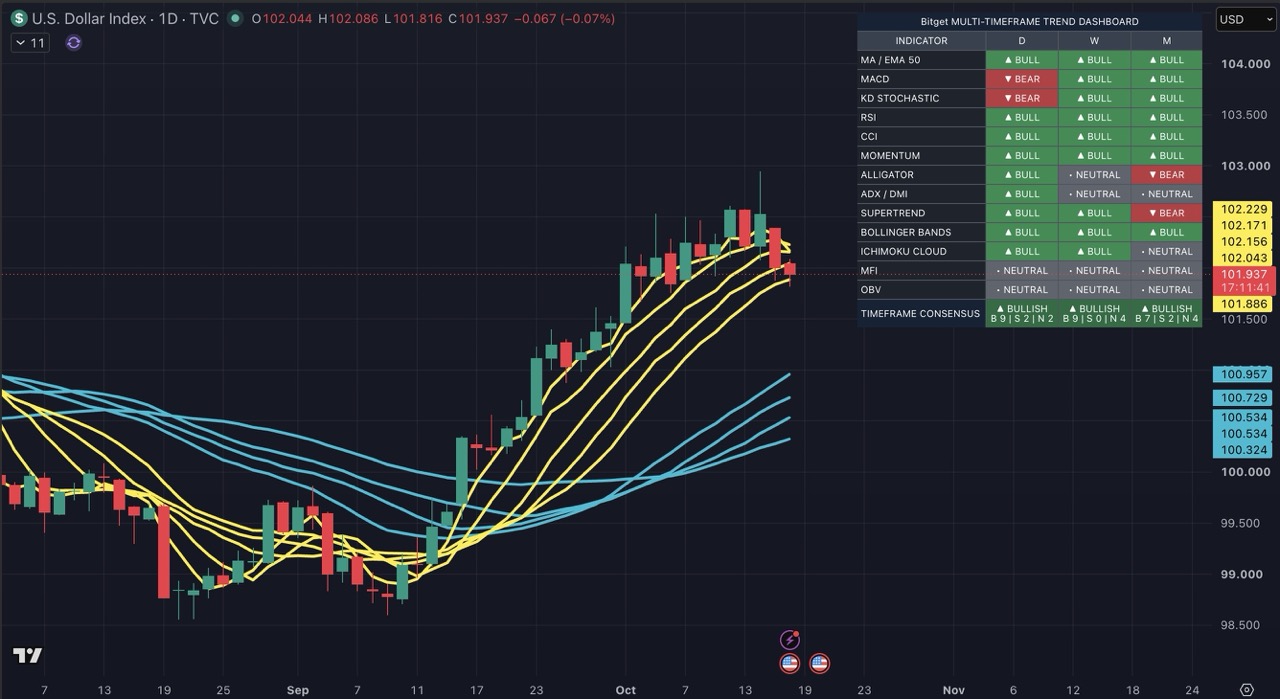
Task: Click the weekly consensus B 9 | S 0 | N 4 cell
Action: [x=1094, y=314]
